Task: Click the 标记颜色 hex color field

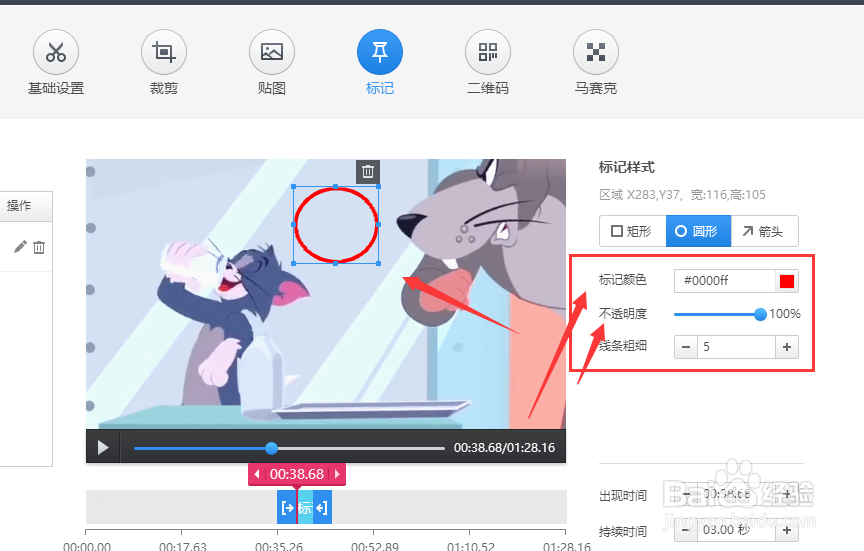Action: coord(725,281)
